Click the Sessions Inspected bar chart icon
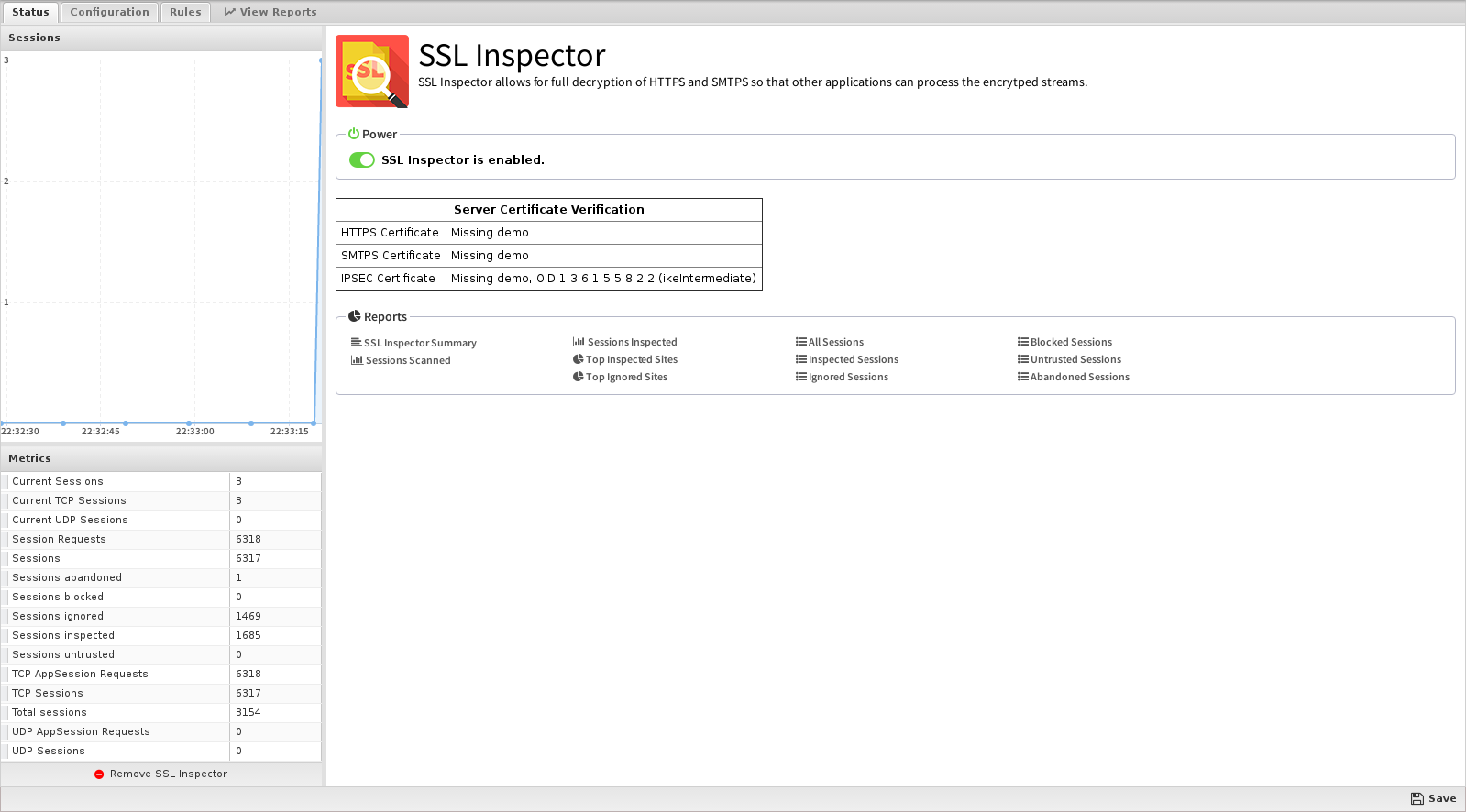 coord(579,342)
